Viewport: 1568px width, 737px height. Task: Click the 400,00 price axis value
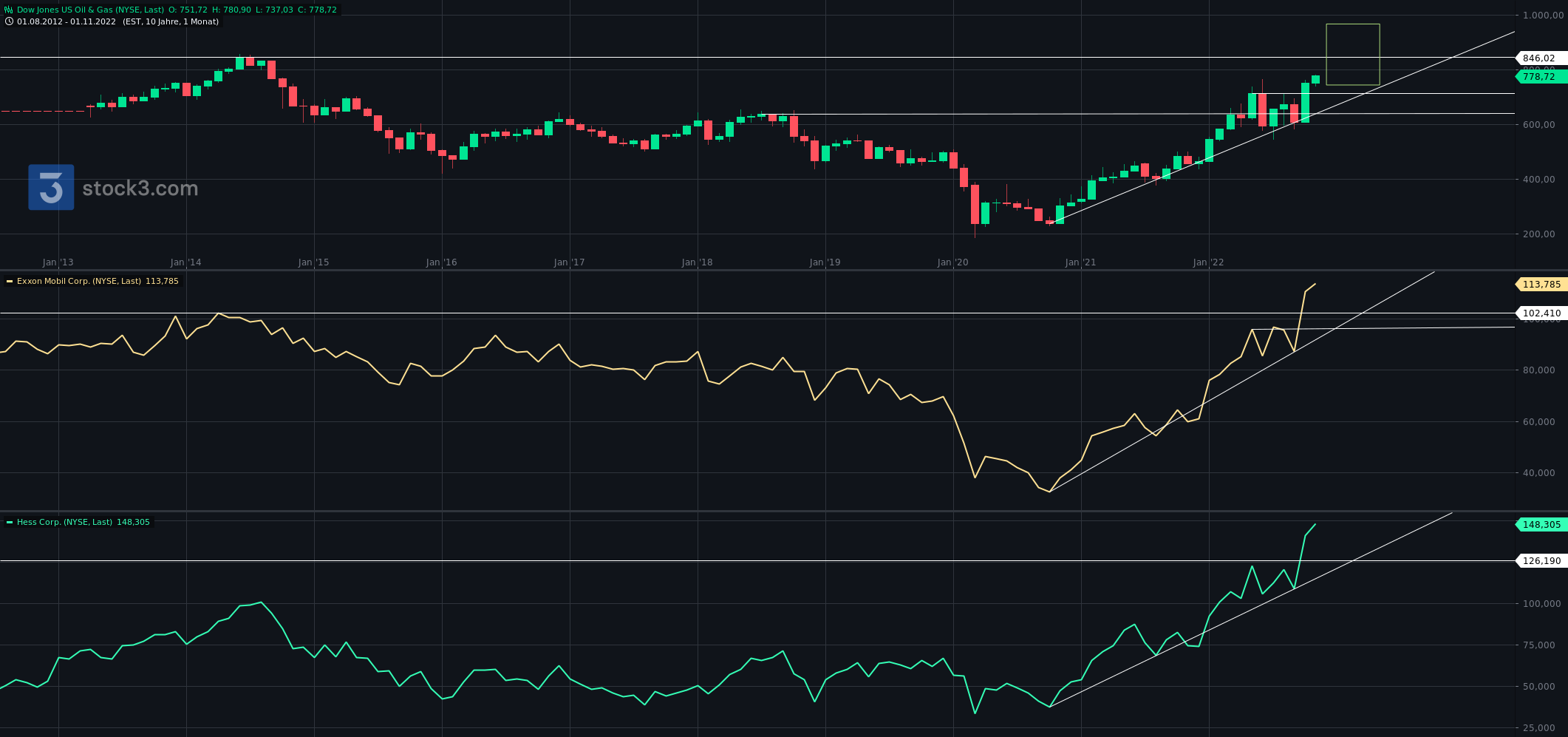click(1539, 180)
